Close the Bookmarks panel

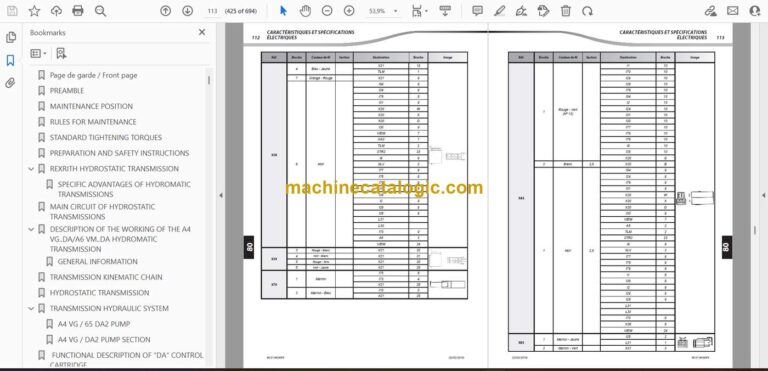[202, 32]
